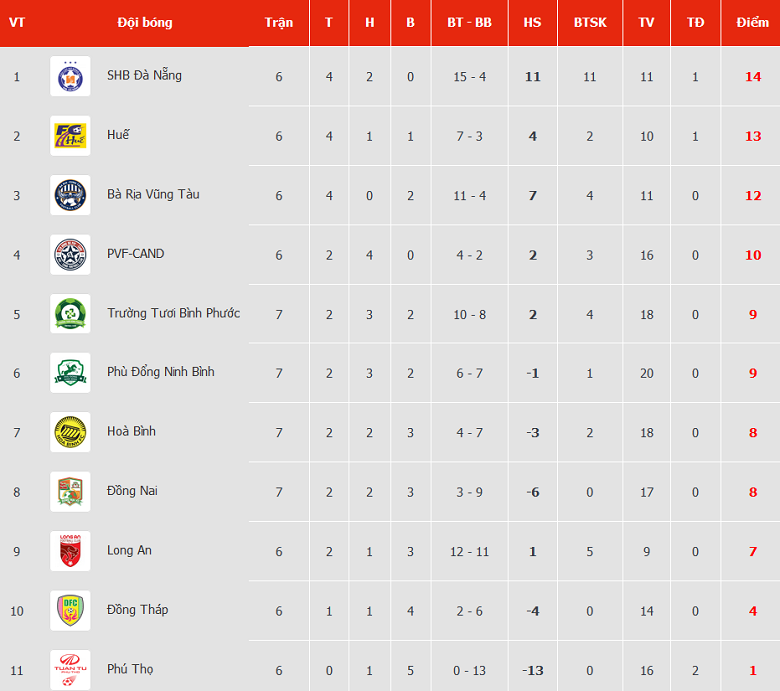Click Trường Tươi Bình Phước green logo
Image resolution: width=780 pixels, height=691 pixels.
(x=70, y=314)
